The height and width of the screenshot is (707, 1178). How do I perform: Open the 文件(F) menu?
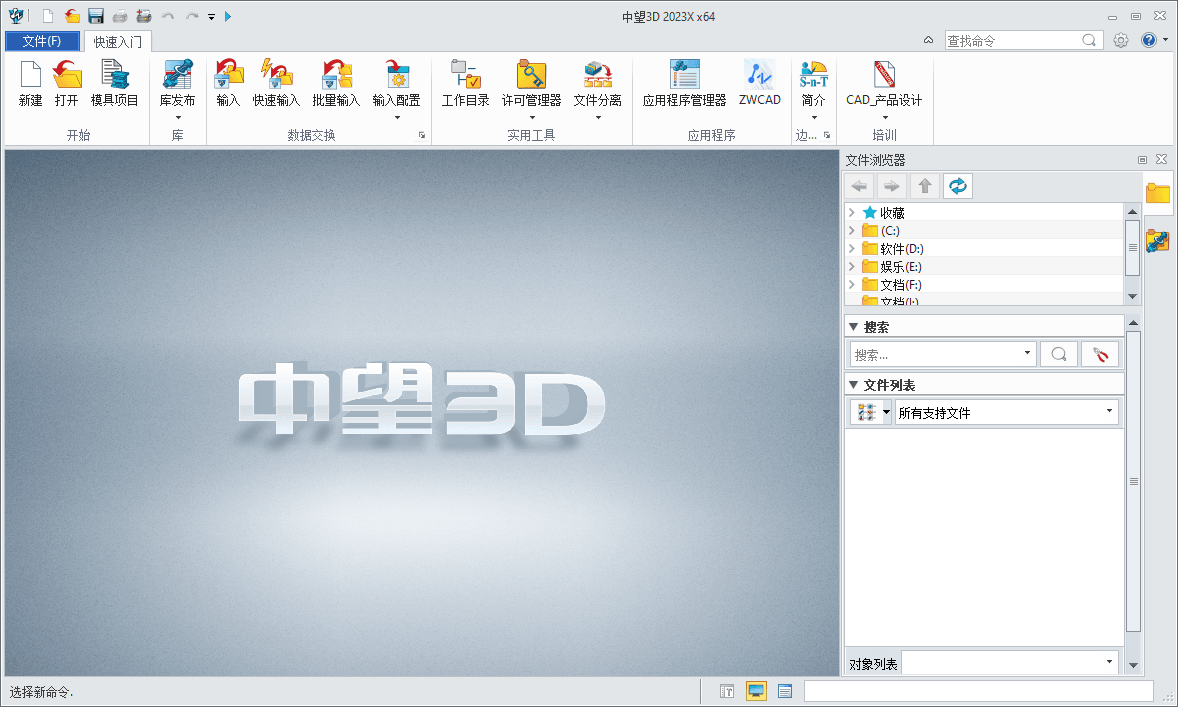coord(40,41)
